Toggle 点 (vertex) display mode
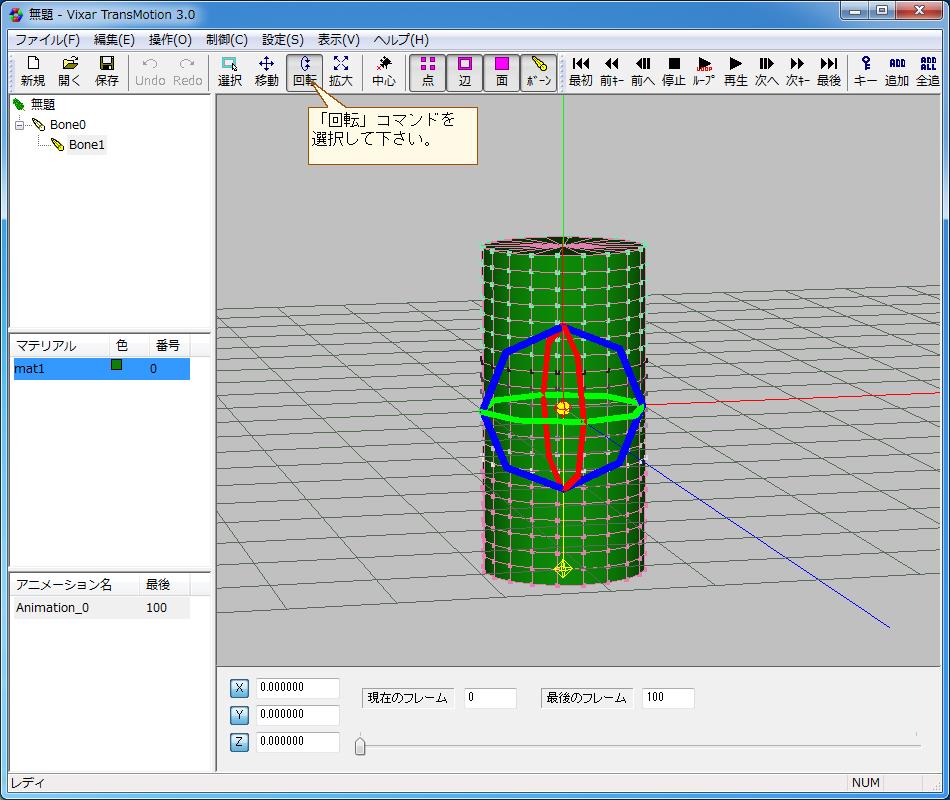This screenshot has height=800, width=950. tap(428, 71)
